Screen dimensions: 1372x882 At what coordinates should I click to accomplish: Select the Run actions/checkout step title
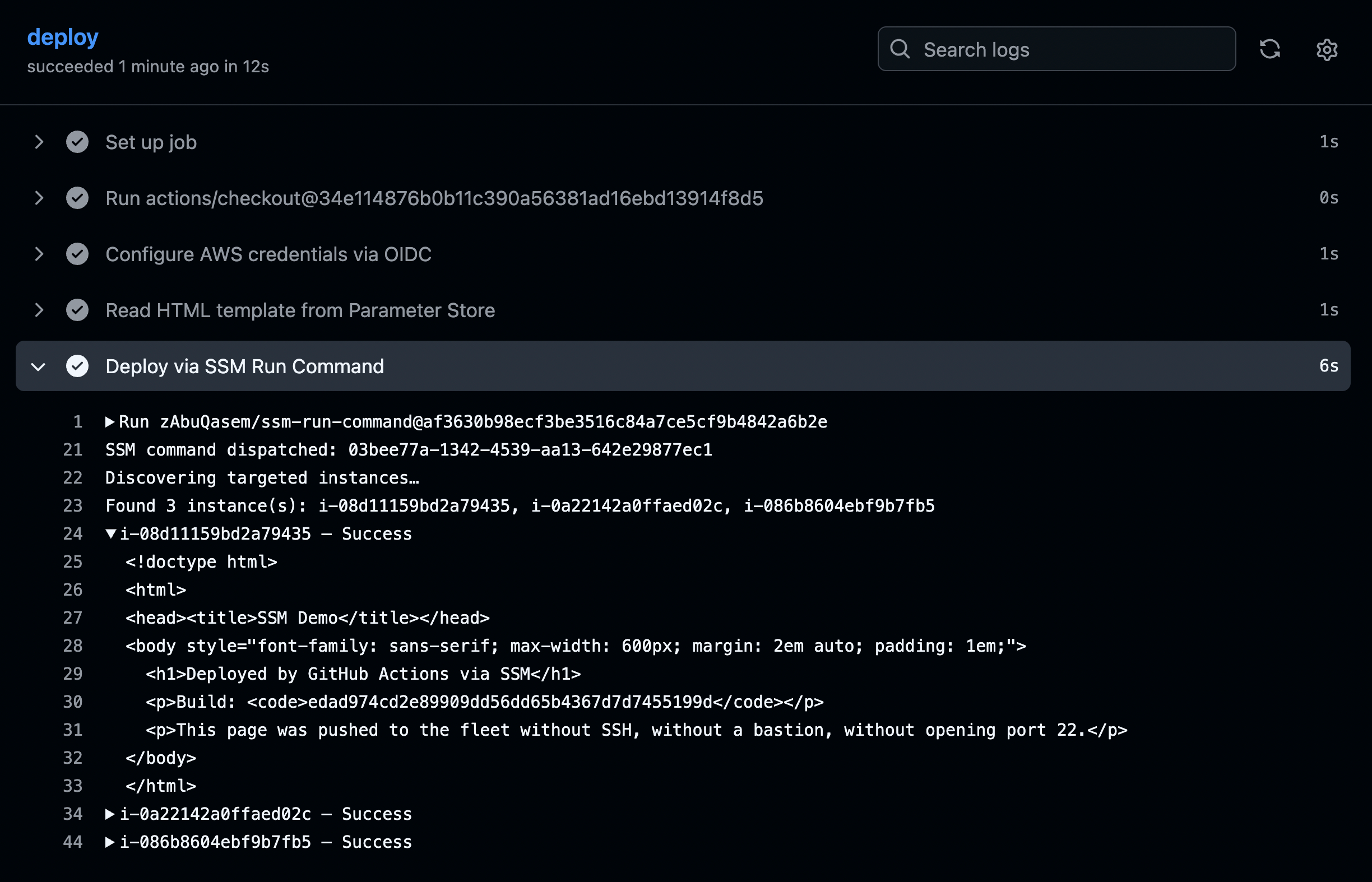(x=434, y=198)
